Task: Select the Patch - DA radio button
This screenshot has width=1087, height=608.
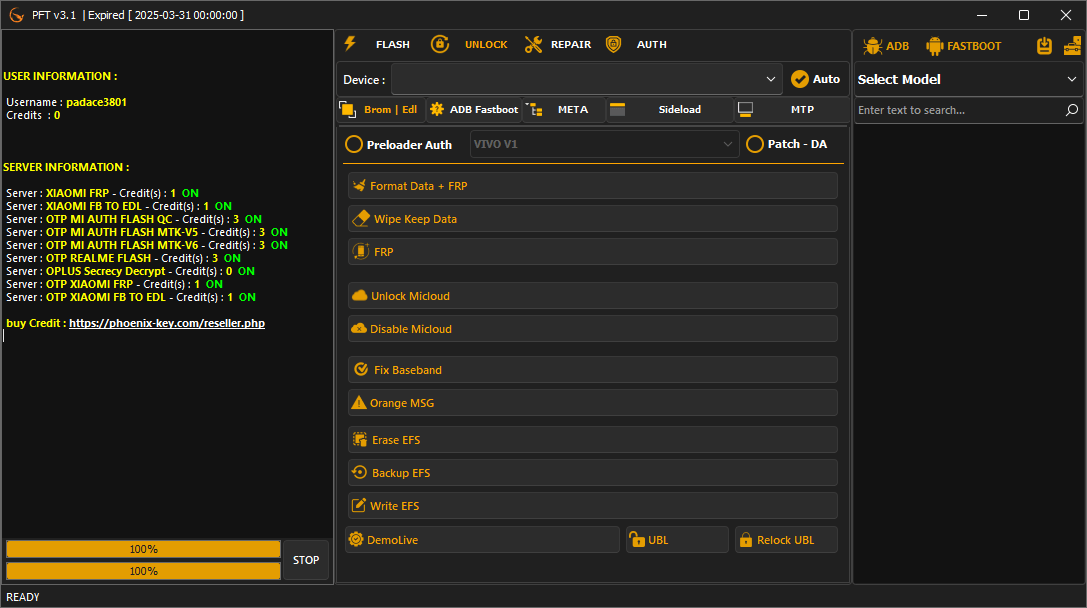Action: [755, 144]
